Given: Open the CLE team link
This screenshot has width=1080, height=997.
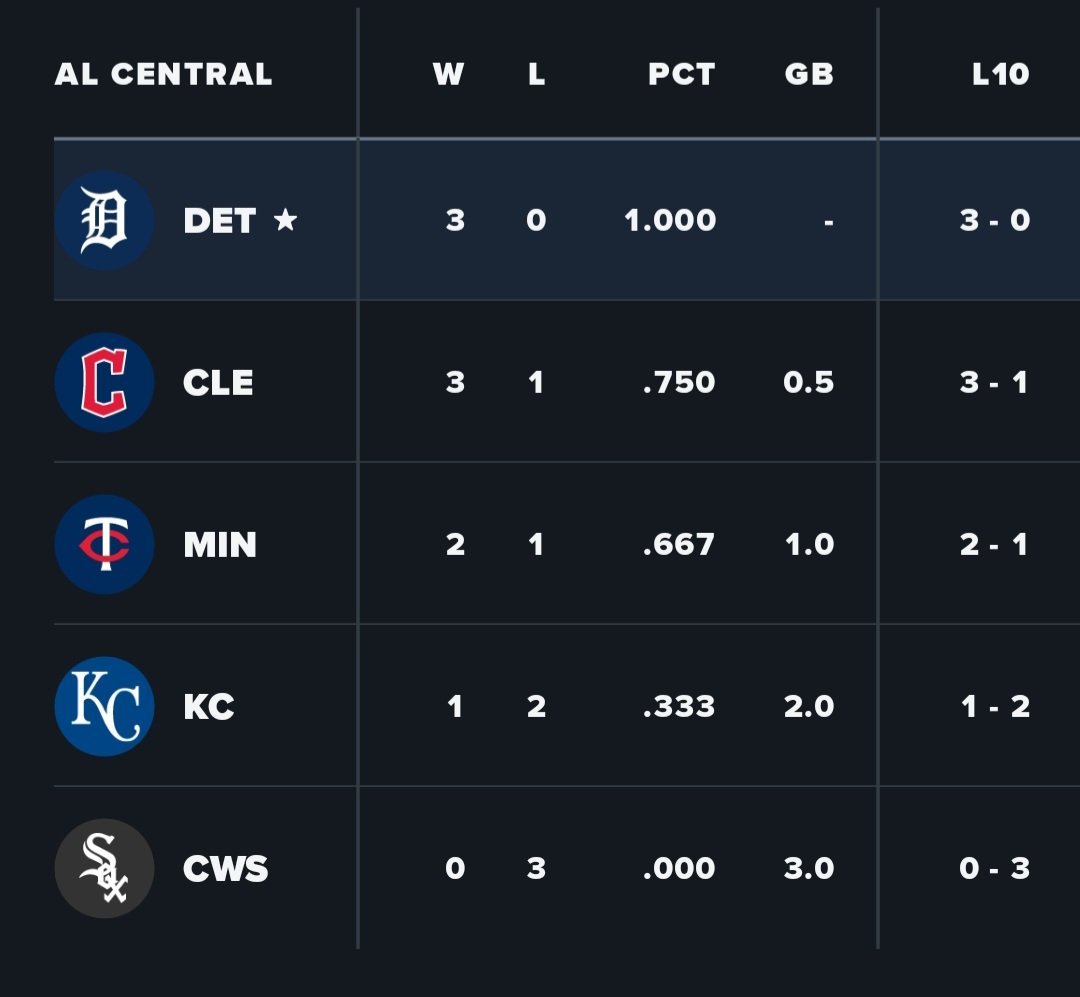Looking at the screenshot, I should pyautogui.click(x=218, y=383).
